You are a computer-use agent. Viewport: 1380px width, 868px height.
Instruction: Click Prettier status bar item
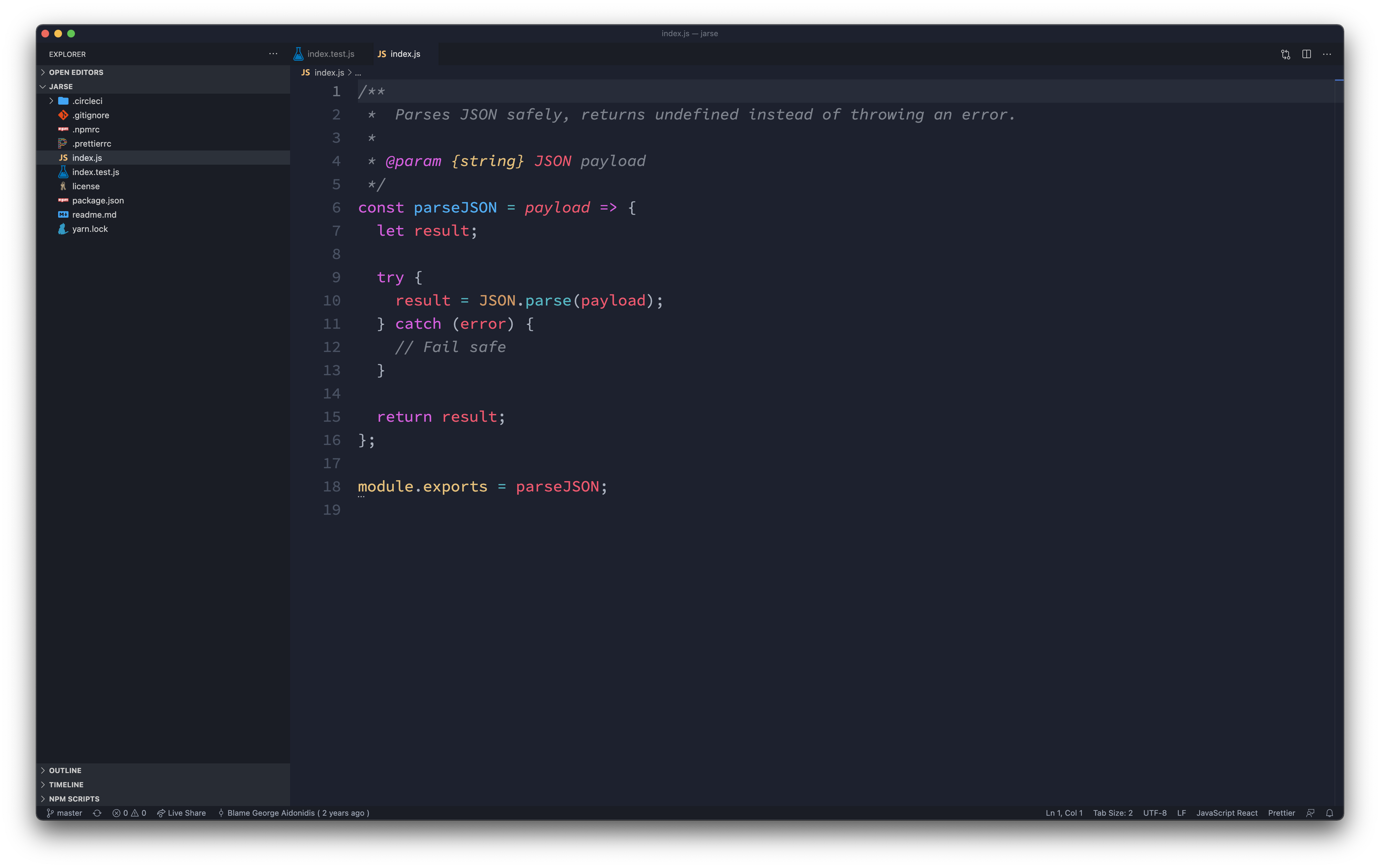(x=1281, y=813)
